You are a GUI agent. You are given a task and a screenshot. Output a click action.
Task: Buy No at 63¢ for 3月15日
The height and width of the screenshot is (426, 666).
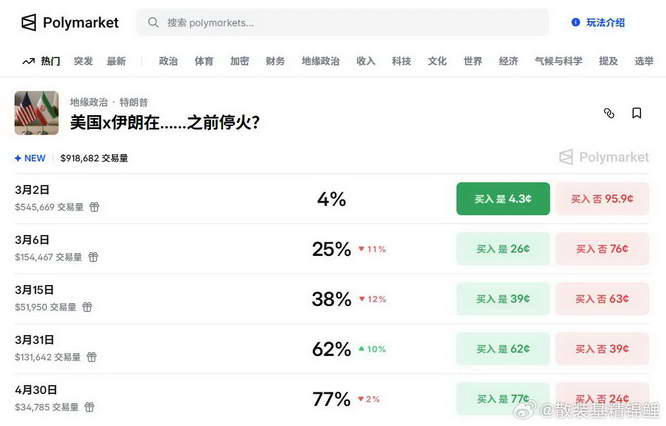coord(602,299)
